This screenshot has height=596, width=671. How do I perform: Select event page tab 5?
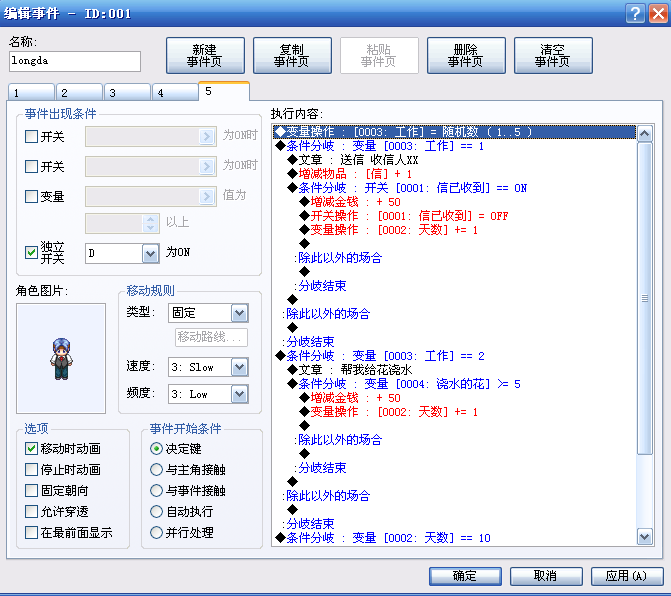point(224,91)
